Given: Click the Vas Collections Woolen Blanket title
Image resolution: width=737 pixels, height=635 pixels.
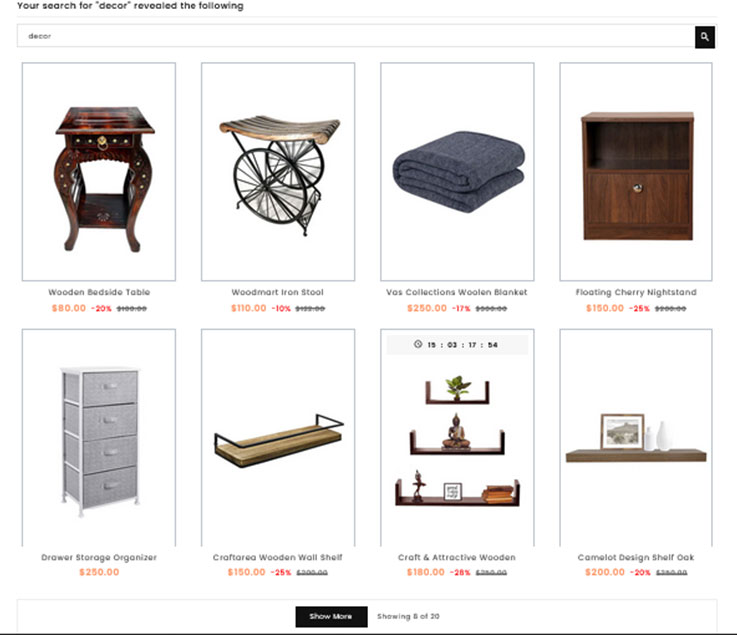Looking at the screenshot, I should 456,292.
